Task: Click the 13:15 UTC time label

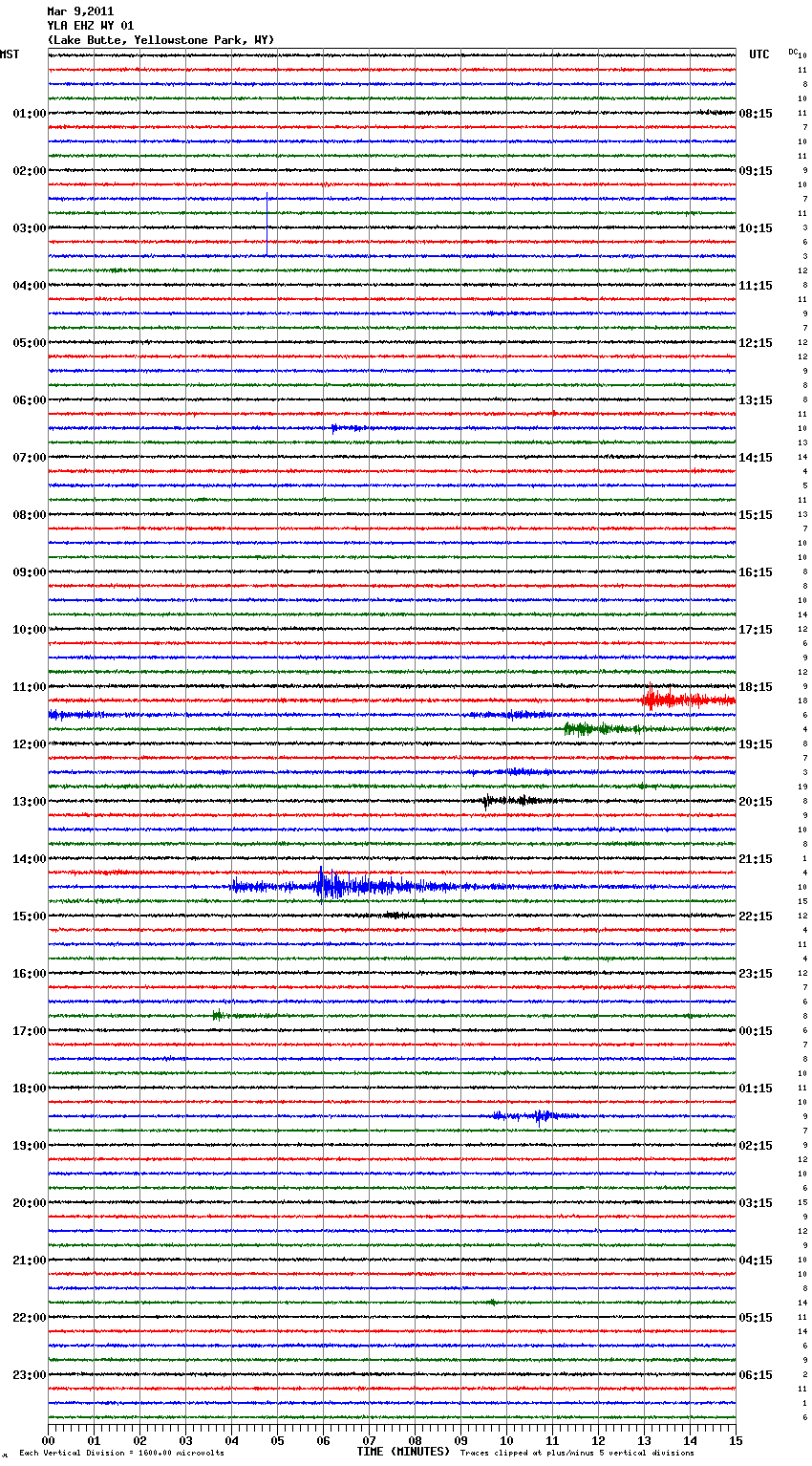Action: point(756,400)
